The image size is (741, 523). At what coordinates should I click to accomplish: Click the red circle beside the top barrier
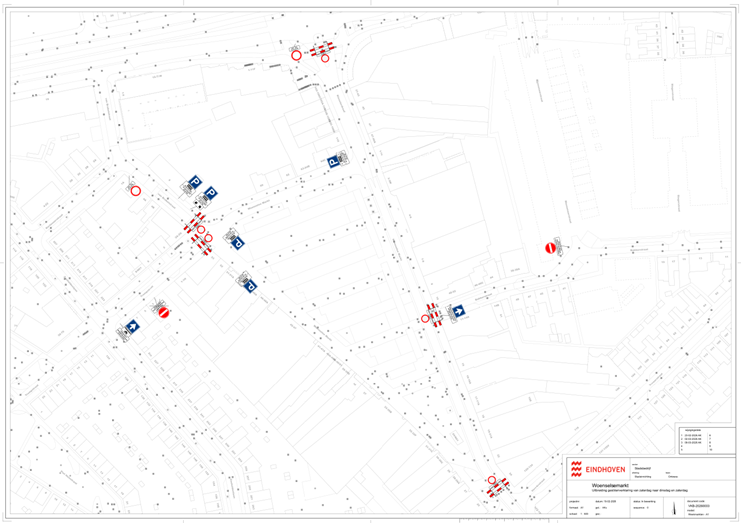point(296,55)
